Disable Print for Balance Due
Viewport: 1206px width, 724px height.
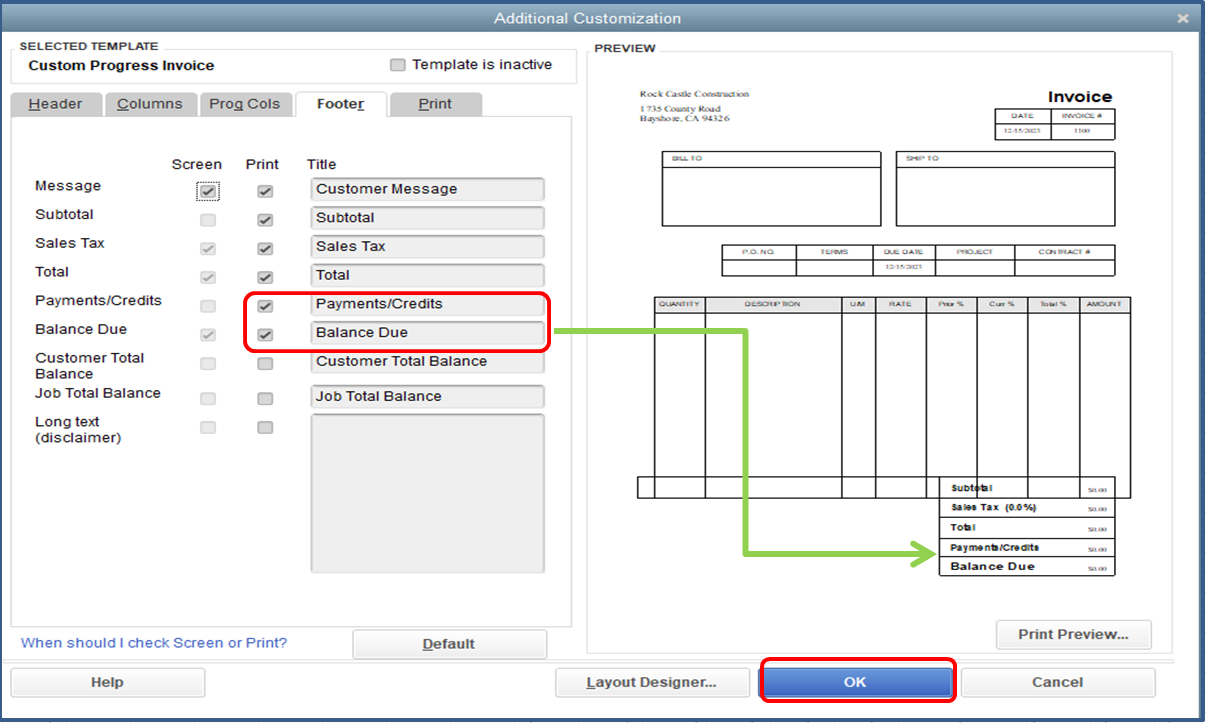pyautogui.click(x=264, y=333)
